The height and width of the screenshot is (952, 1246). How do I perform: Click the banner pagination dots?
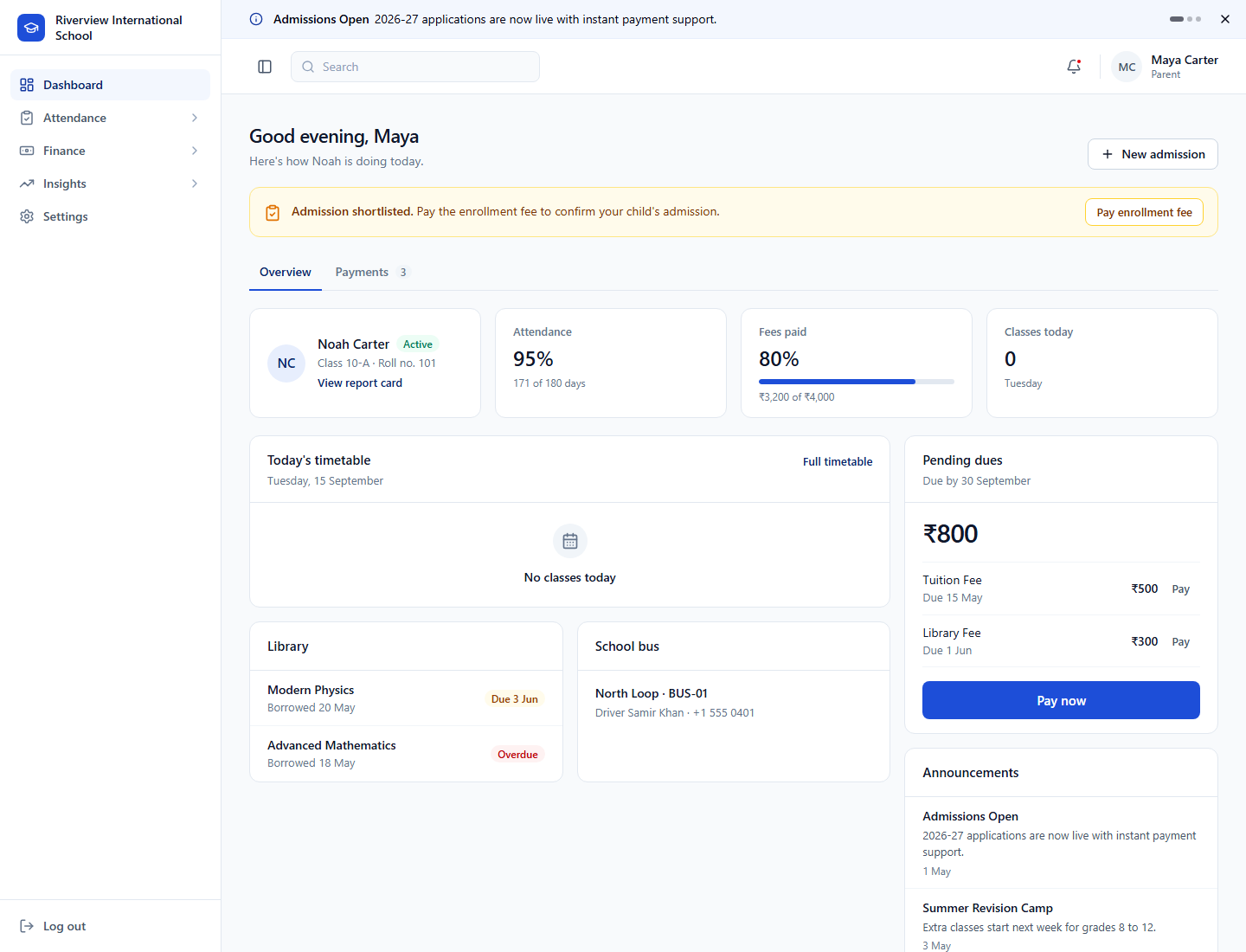pos(1185,19)
